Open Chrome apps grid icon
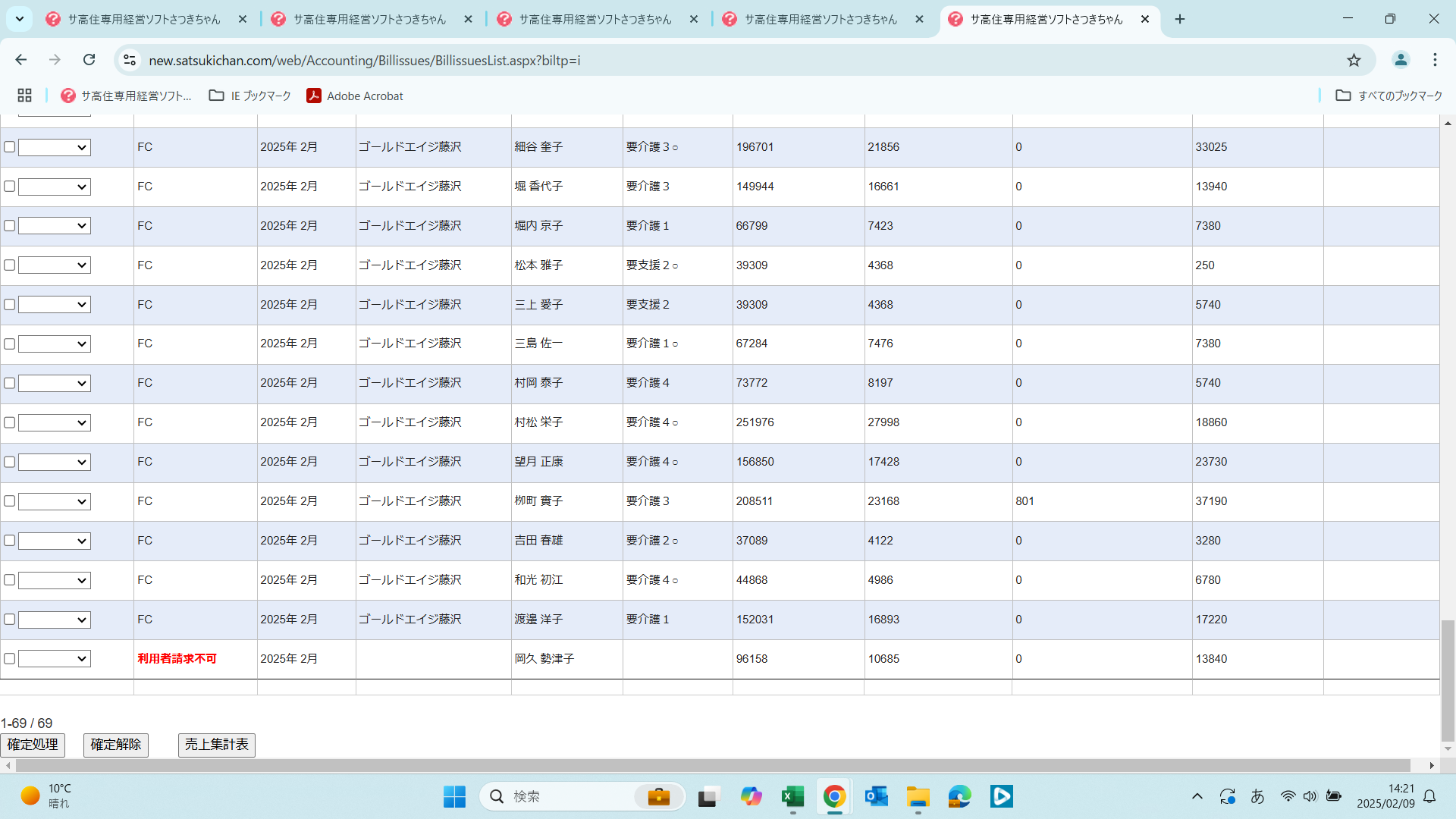 [24, 96]
